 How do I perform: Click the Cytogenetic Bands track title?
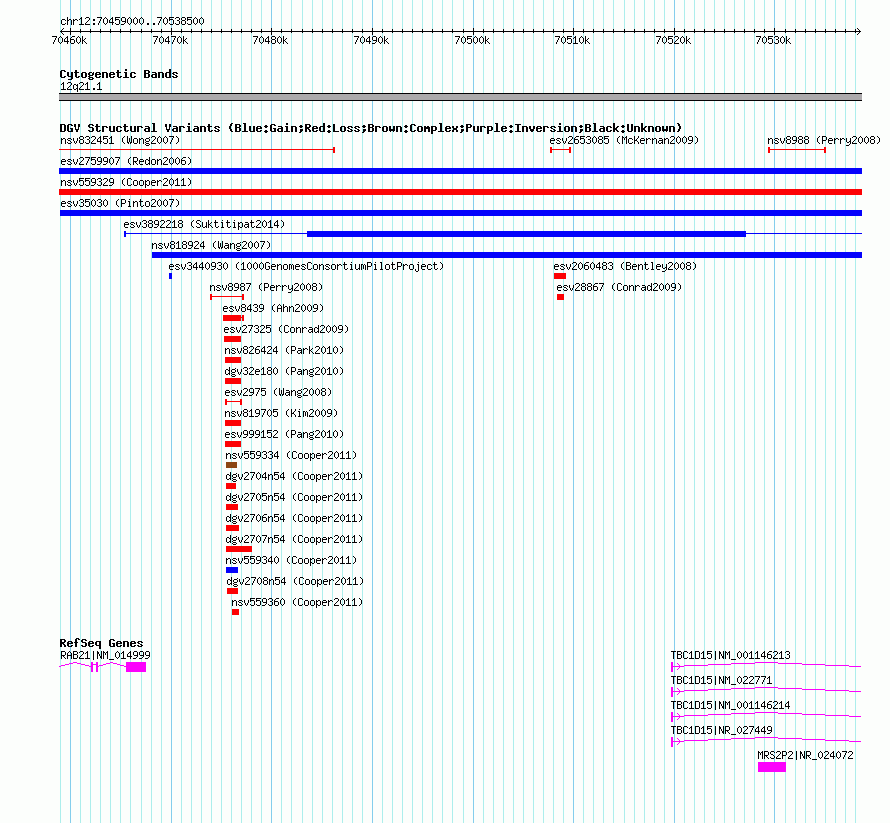(119, 74)
